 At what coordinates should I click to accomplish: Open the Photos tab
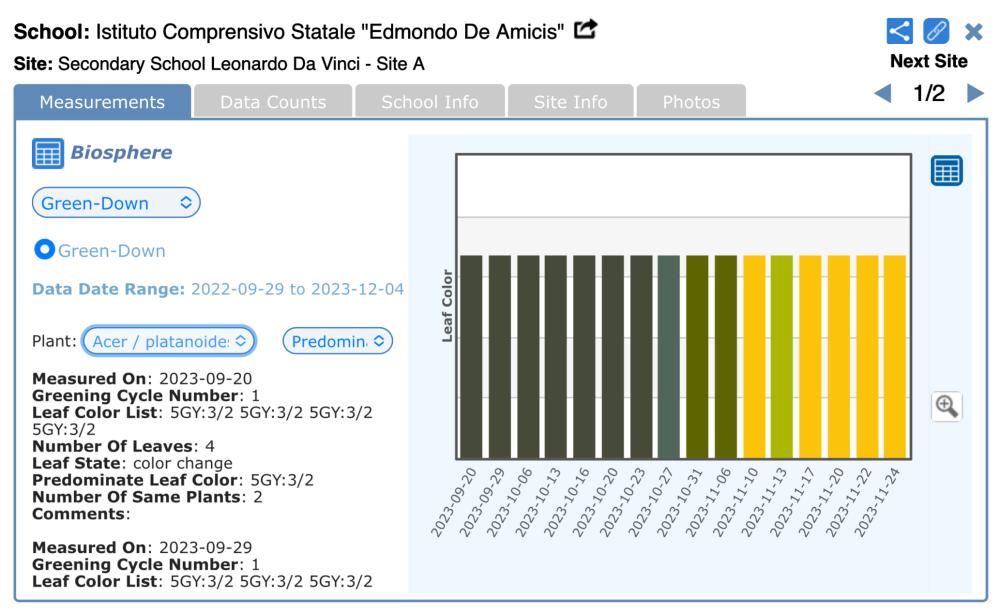click(x=691, y=102)
